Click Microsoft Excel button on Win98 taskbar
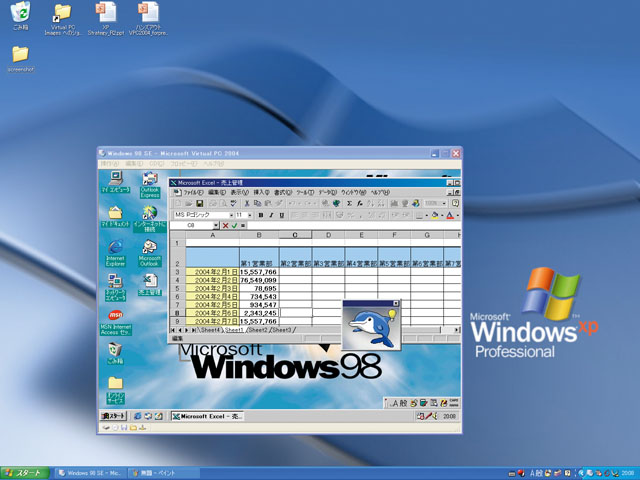 click(207, 416)
